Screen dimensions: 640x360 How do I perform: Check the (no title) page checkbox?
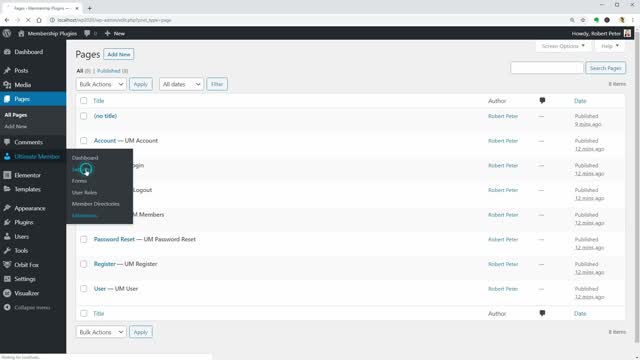(x=84, y=116)
